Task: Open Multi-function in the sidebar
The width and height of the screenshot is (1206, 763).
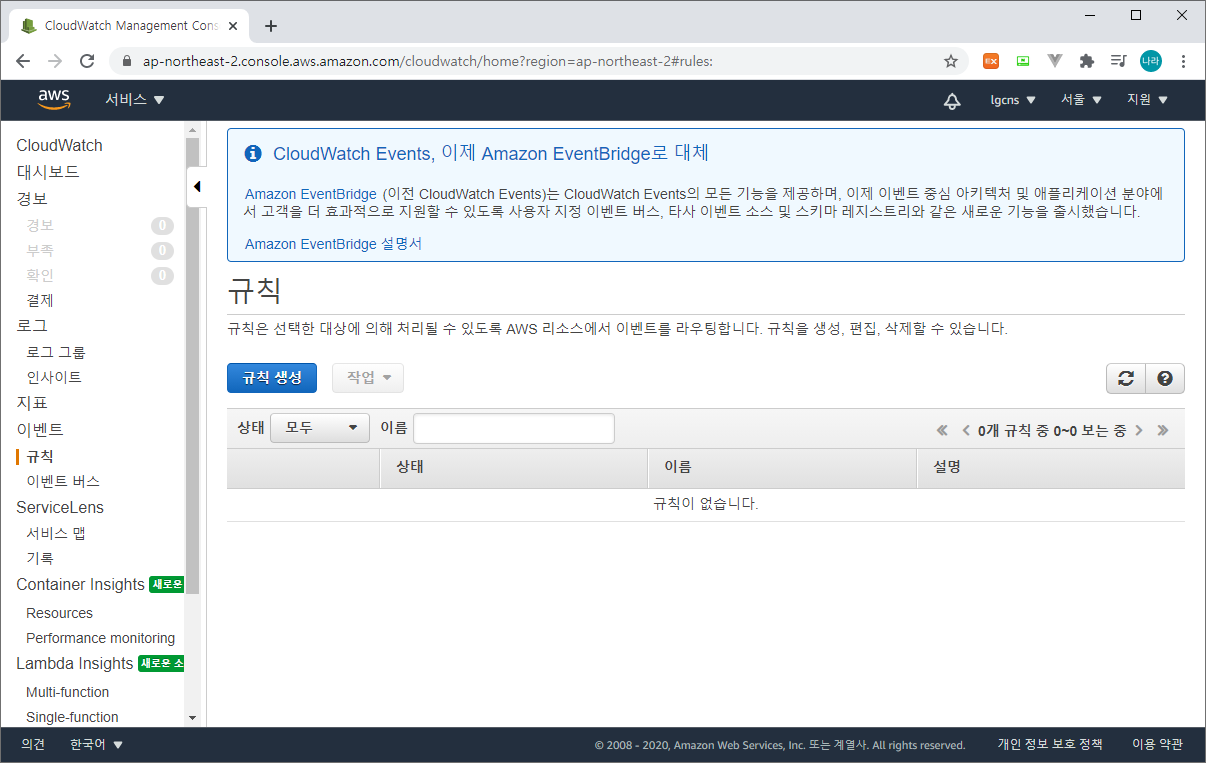Action: 67,692
